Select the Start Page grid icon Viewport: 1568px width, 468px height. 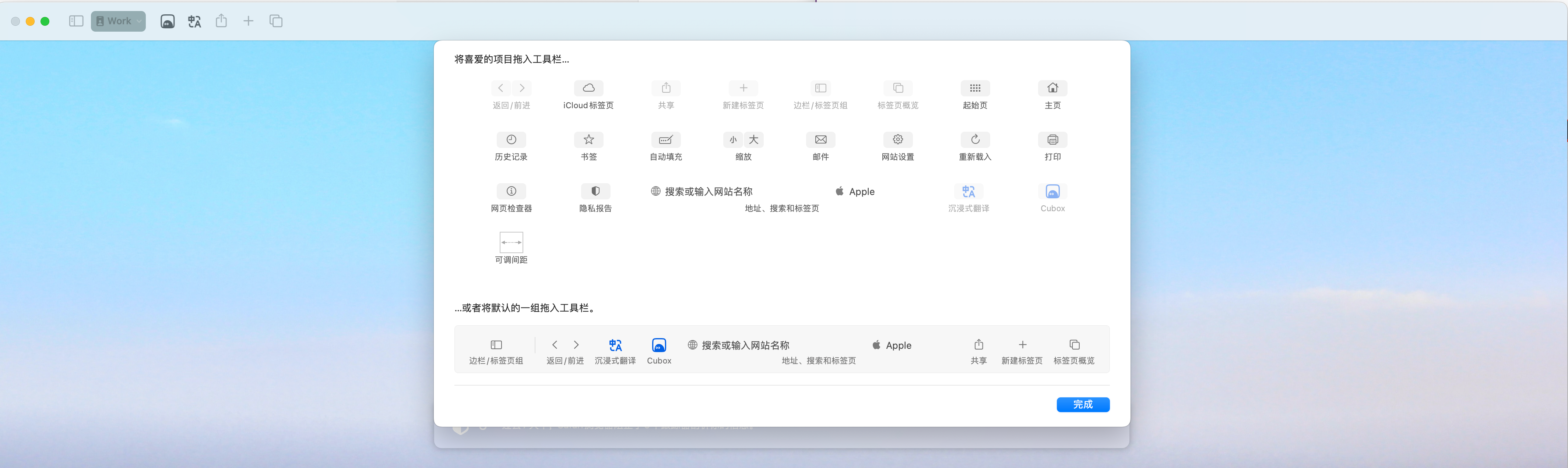[974, 88]
